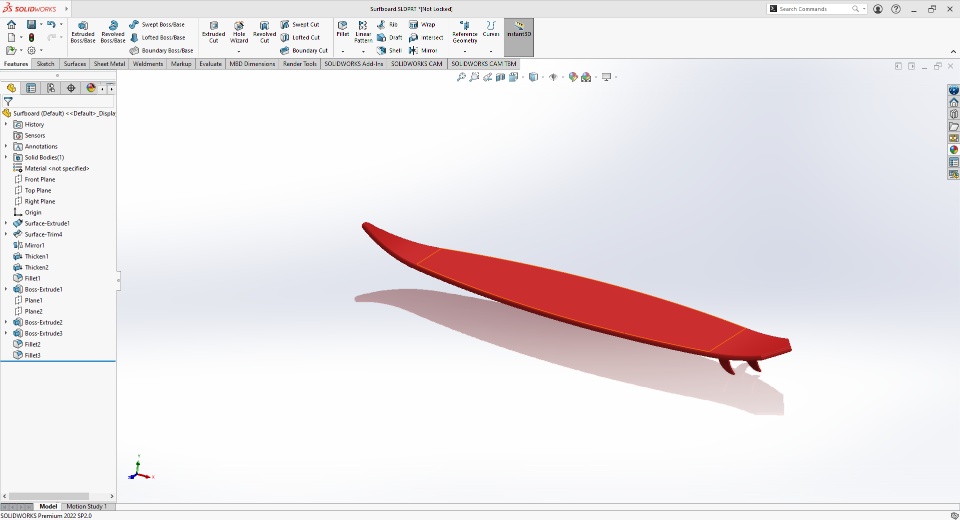Image resolution: width=960 pixels, height=520 pixels.
Task: Select the FeatureManager Design Tree tab
Action: point(11,88)
